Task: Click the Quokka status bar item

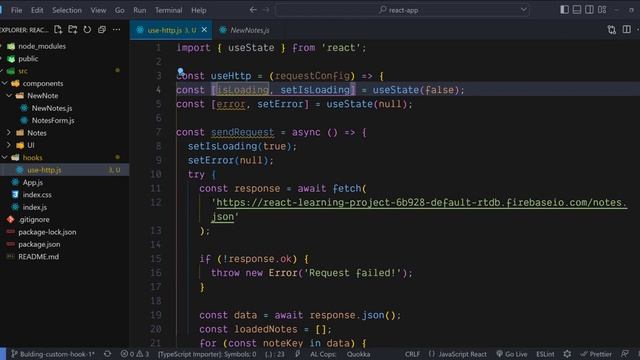Action: click(x=358, y=354)
